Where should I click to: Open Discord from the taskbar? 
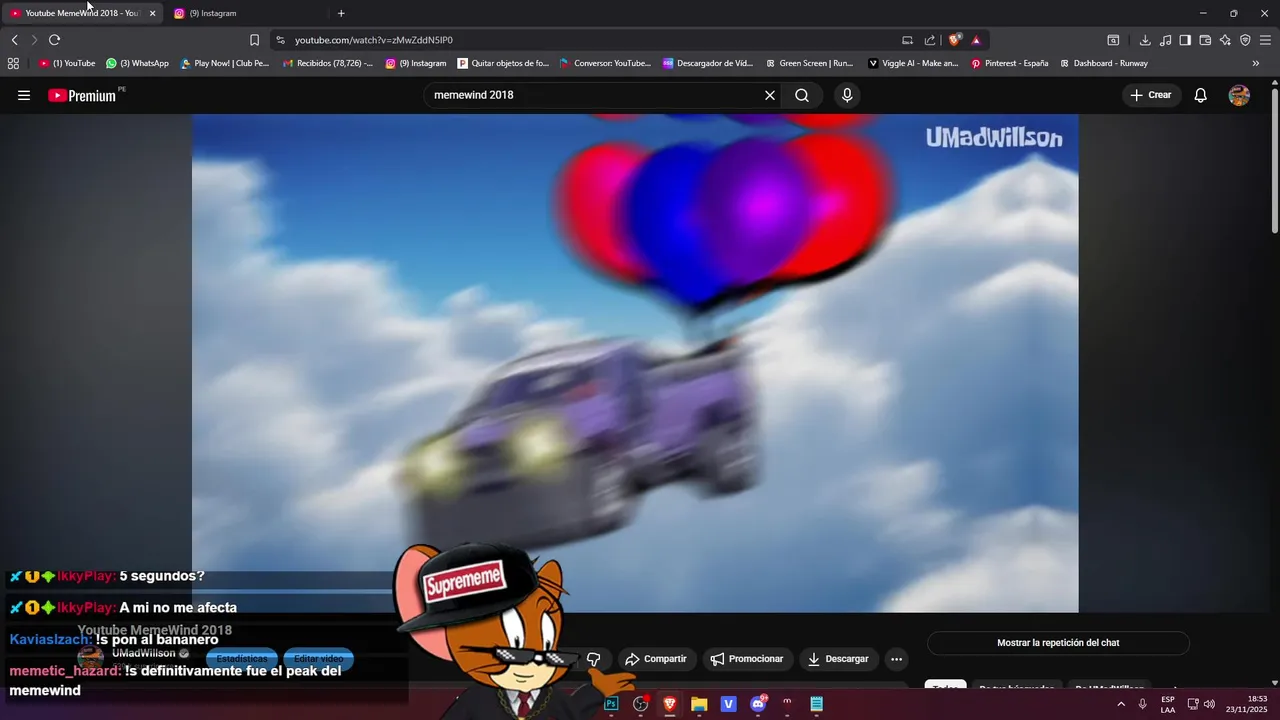[758, 704]
